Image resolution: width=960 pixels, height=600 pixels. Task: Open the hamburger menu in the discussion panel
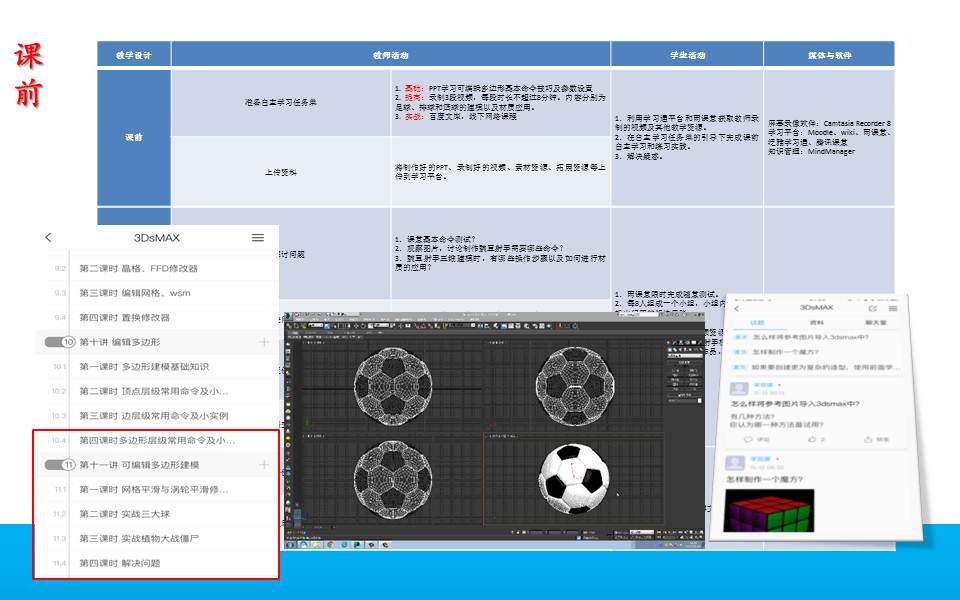(892, 308)
